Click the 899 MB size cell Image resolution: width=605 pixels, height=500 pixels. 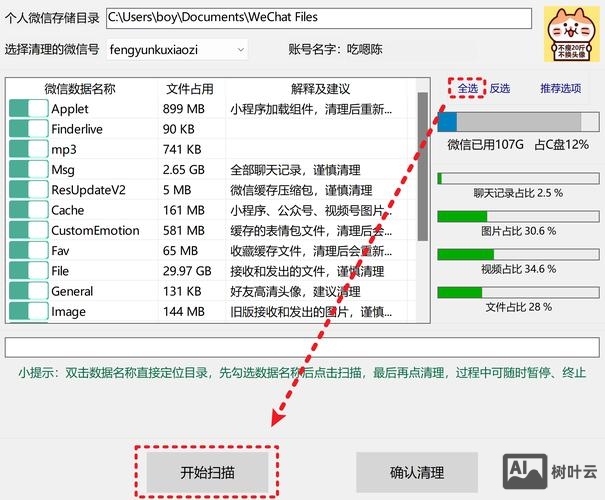coord(184,109)
